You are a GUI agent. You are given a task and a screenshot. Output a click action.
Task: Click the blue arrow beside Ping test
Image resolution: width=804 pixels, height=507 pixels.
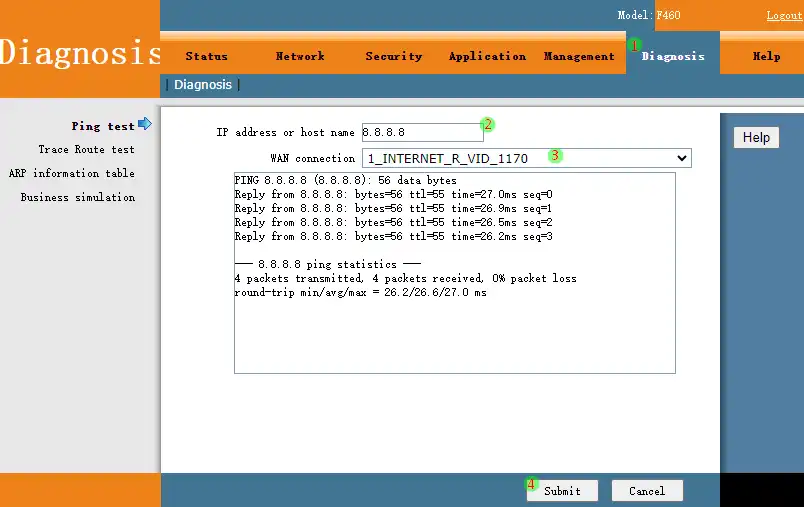(145, 124)
